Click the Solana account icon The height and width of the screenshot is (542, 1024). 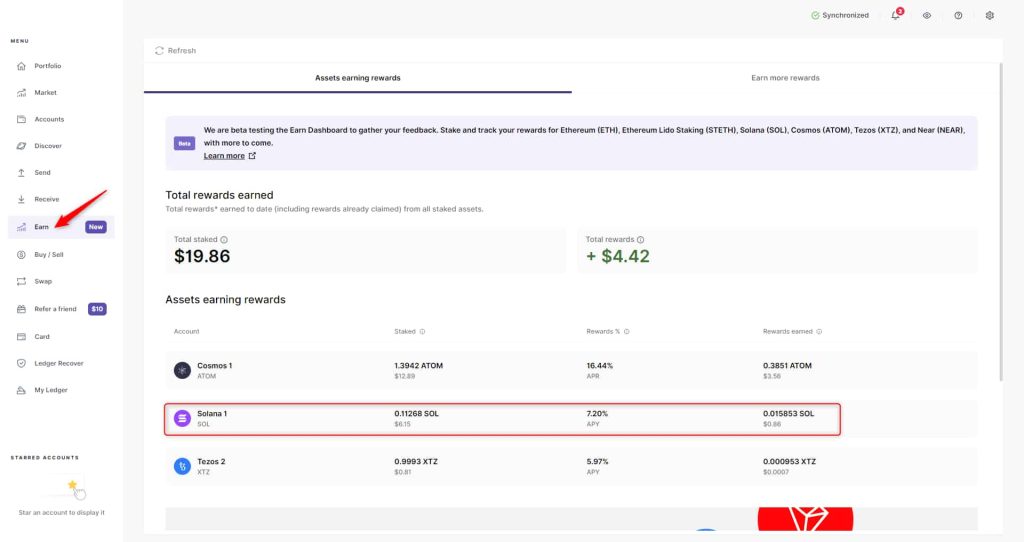182,419
